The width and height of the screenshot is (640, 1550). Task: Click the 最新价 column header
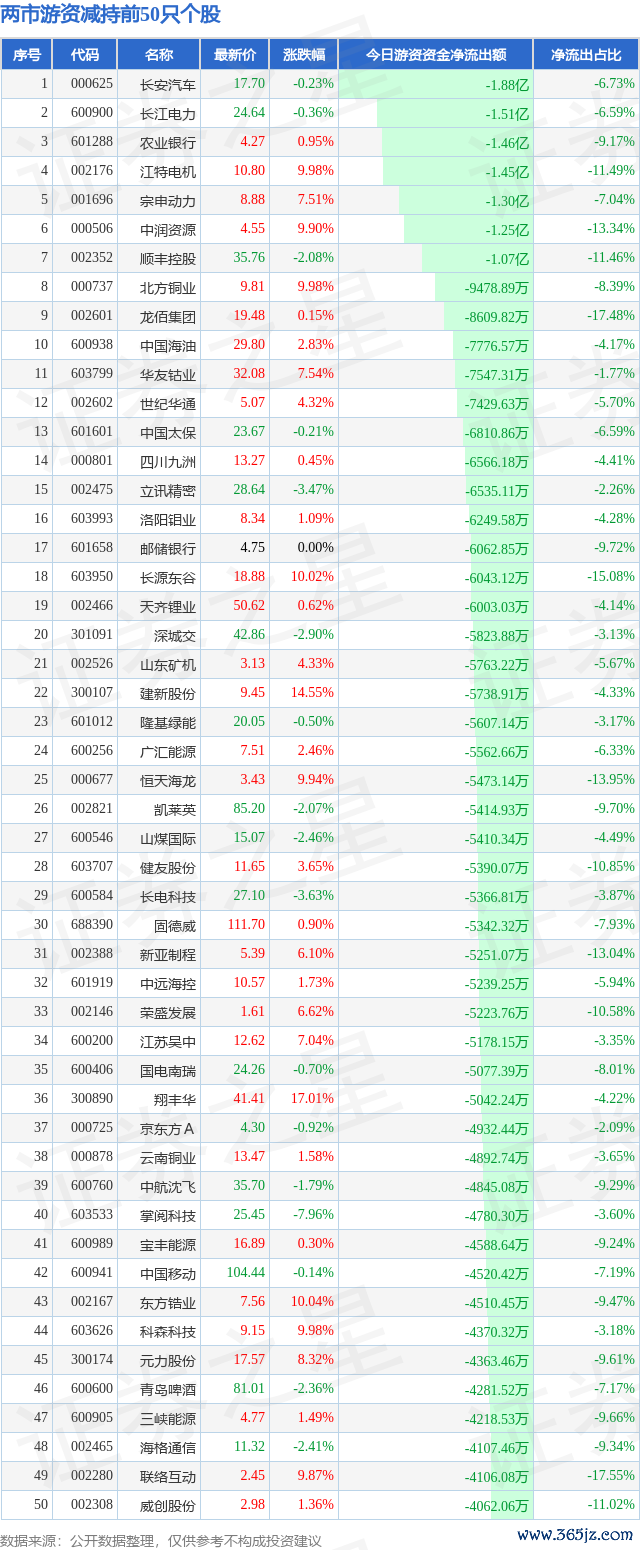[x=235, y=55]
